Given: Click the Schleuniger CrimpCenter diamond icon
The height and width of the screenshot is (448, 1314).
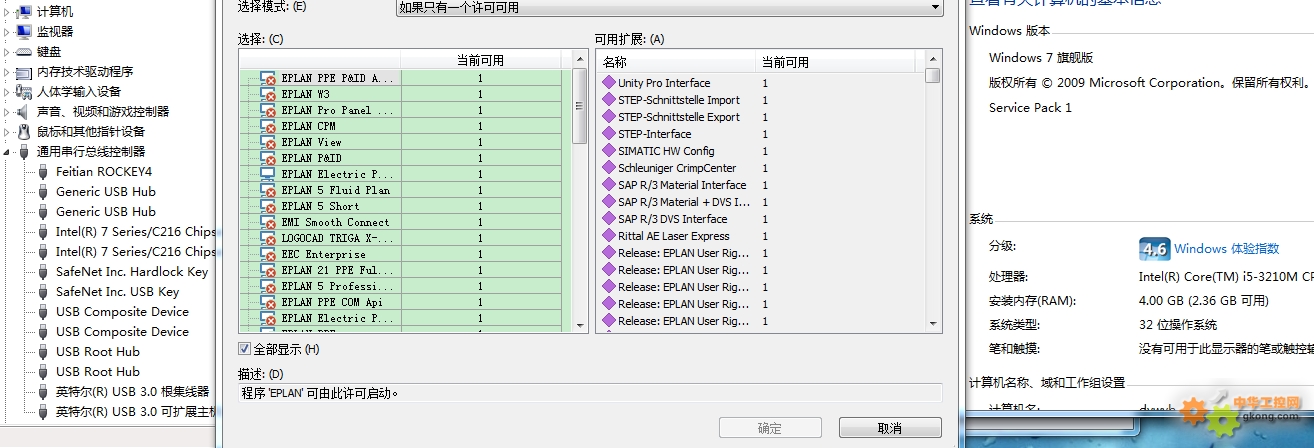Looking at the screenshot, I should pyautogui.click(x=607, y=168).
